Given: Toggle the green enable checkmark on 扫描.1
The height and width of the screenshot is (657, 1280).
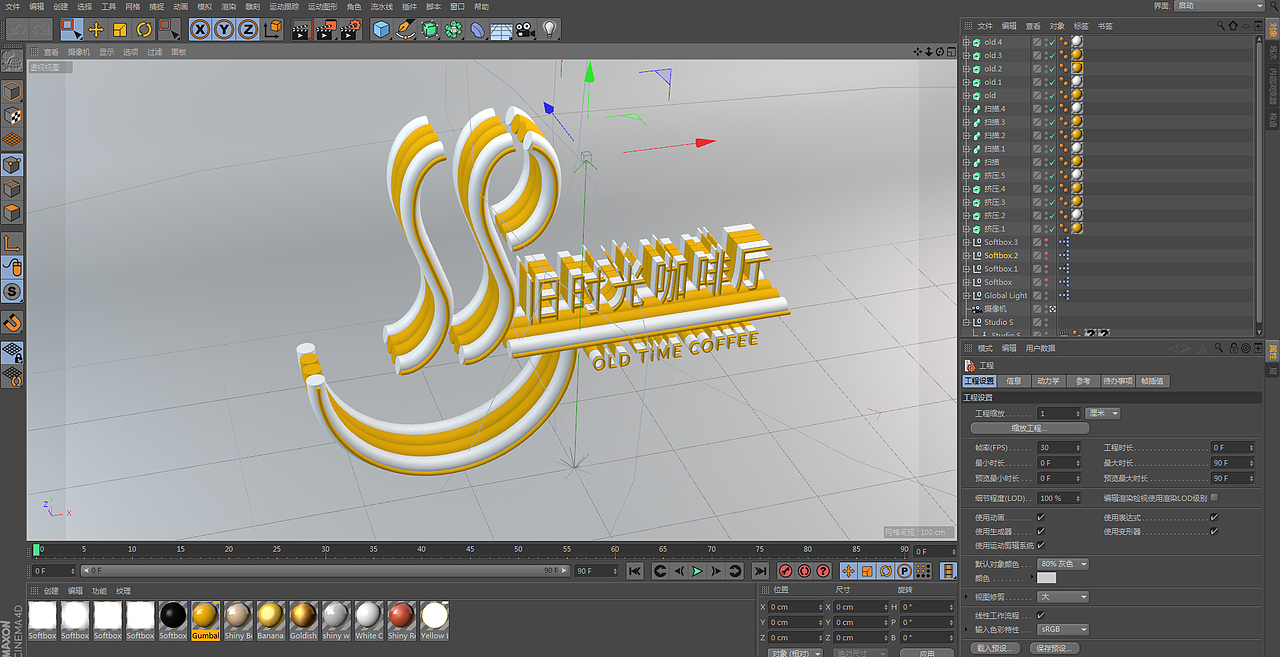Looking at the screenshot, I should [1052, 149].
